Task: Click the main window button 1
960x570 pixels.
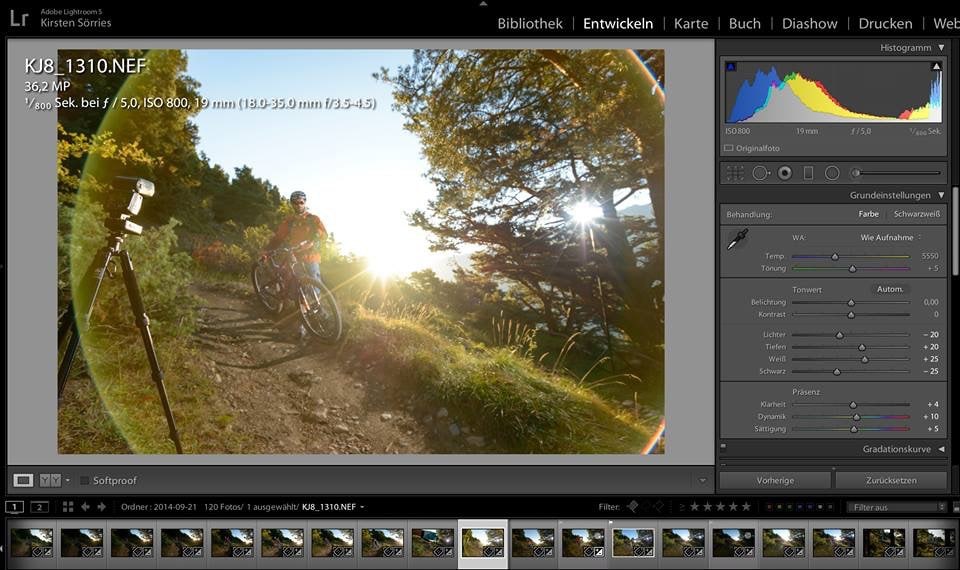Action: [15, 507]
